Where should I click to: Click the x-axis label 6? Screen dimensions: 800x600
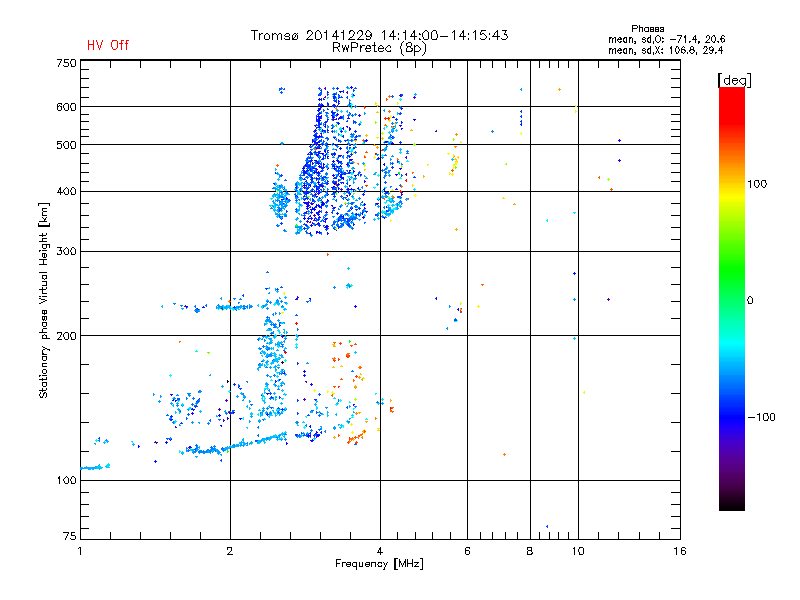pyautogui.click(x=467, y=551)
